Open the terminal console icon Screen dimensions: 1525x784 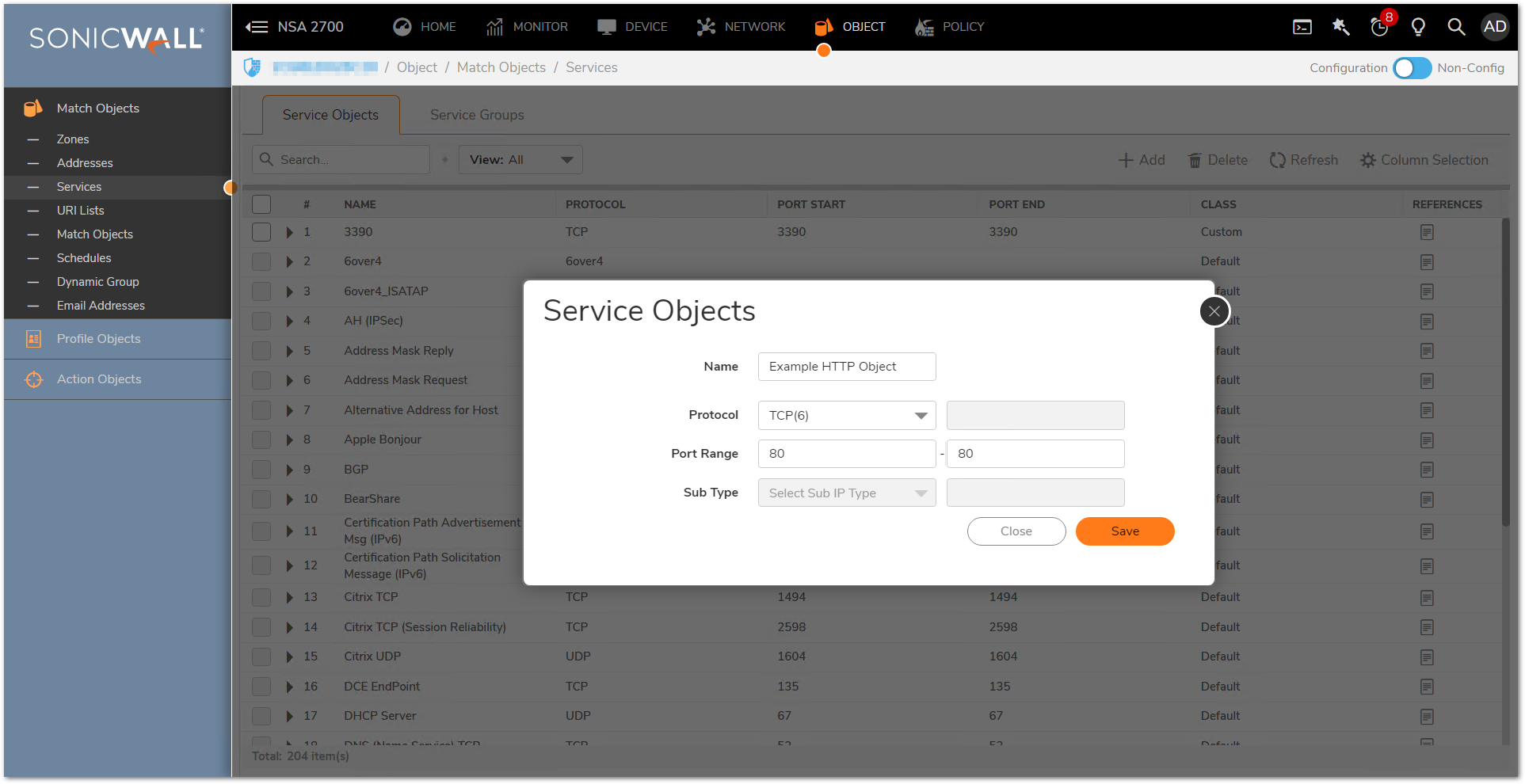click(1302, 27)
